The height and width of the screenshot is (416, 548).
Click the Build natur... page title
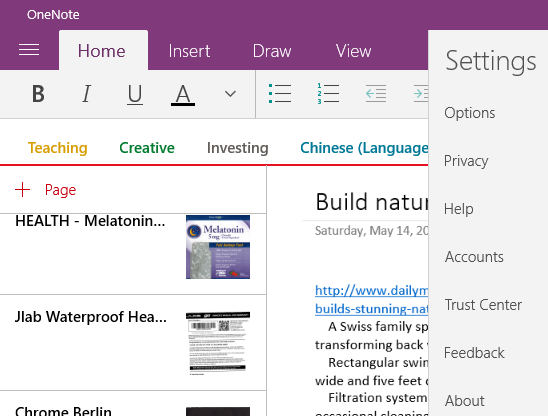pos(372,202)
